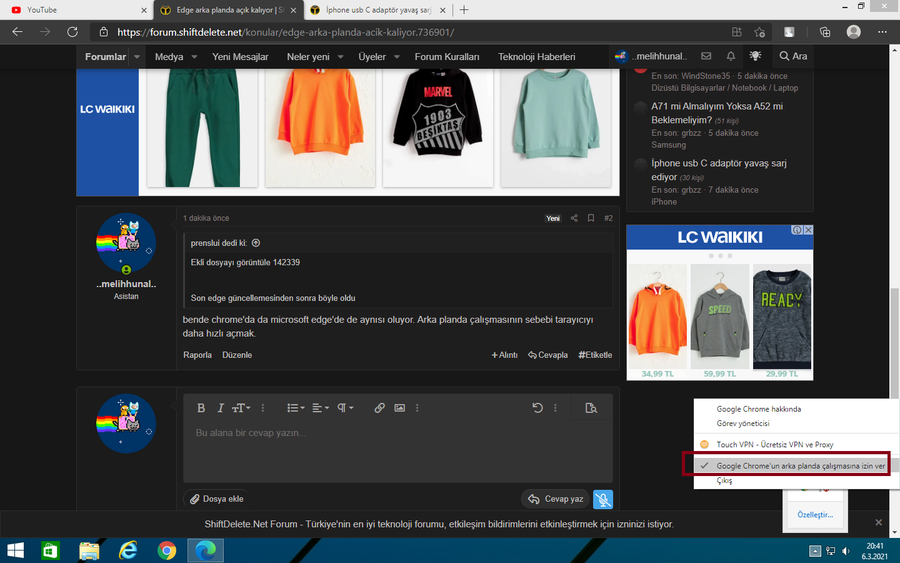The width and height of the screenshot is (900, 563).
Task: Open Google Chrome from taskbar
Action: (166, 551)
